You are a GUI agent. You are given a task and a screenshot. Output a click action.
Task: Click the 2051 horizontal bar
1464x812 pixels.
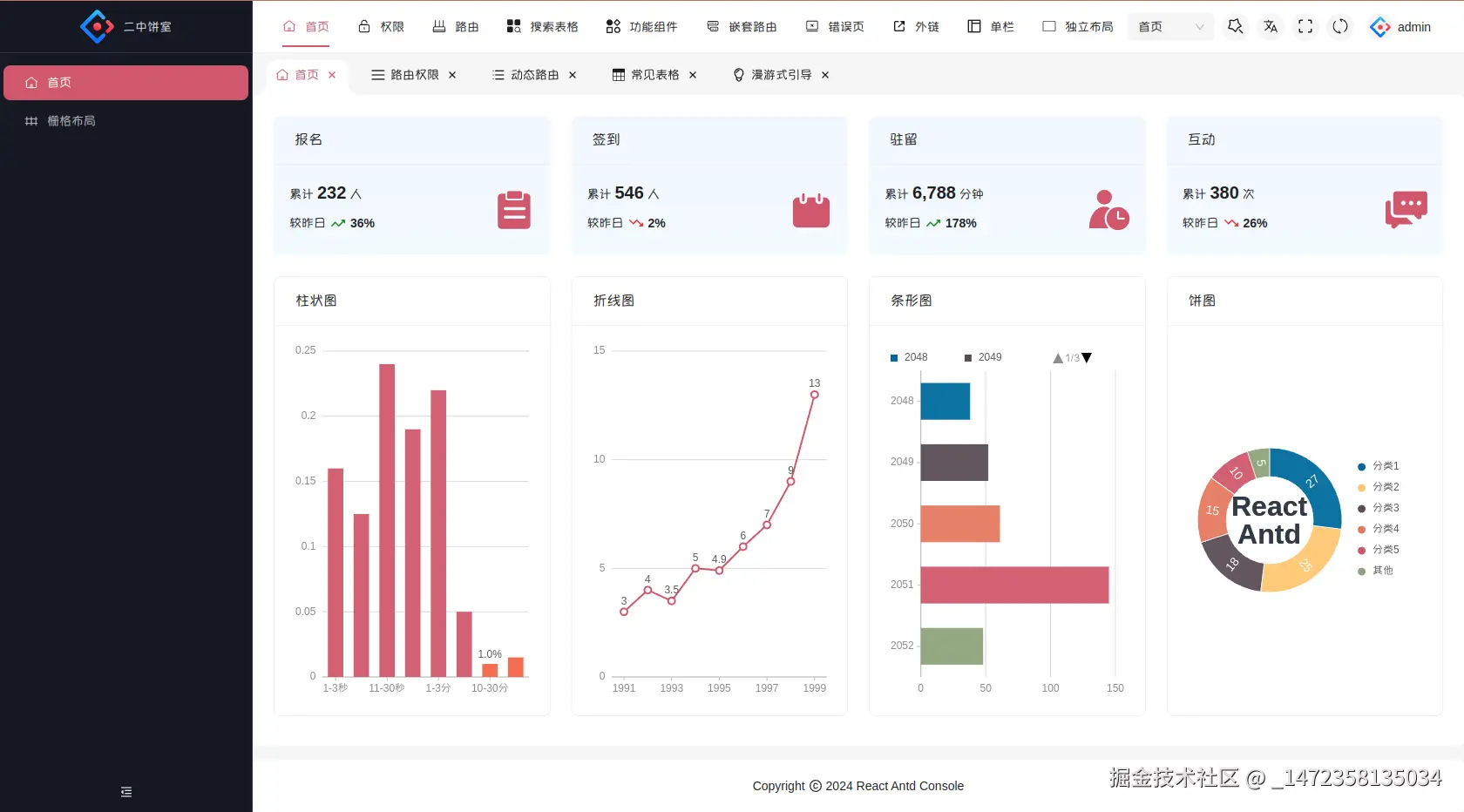[1014, 585]
